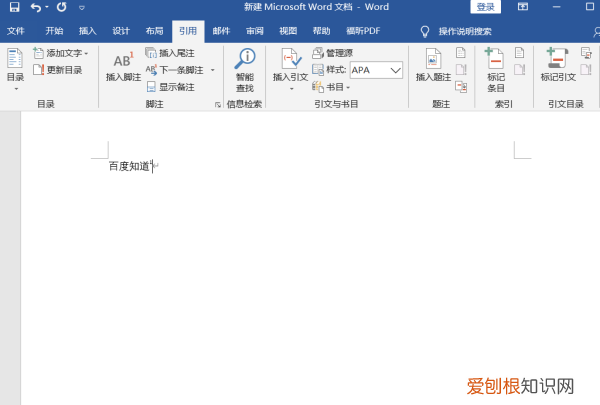
Task: Click 管理源 manage sources button
Action: click(x=333, y=53)
